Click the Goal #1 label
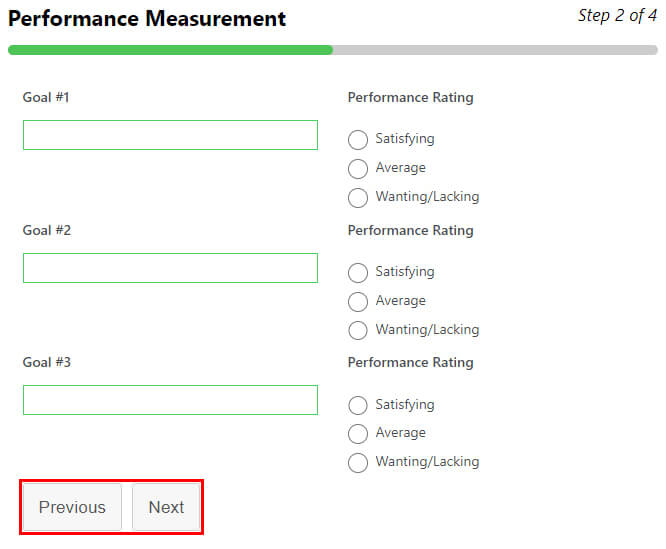666x549 pixels. pyautogui.click(x=46, y=97)
